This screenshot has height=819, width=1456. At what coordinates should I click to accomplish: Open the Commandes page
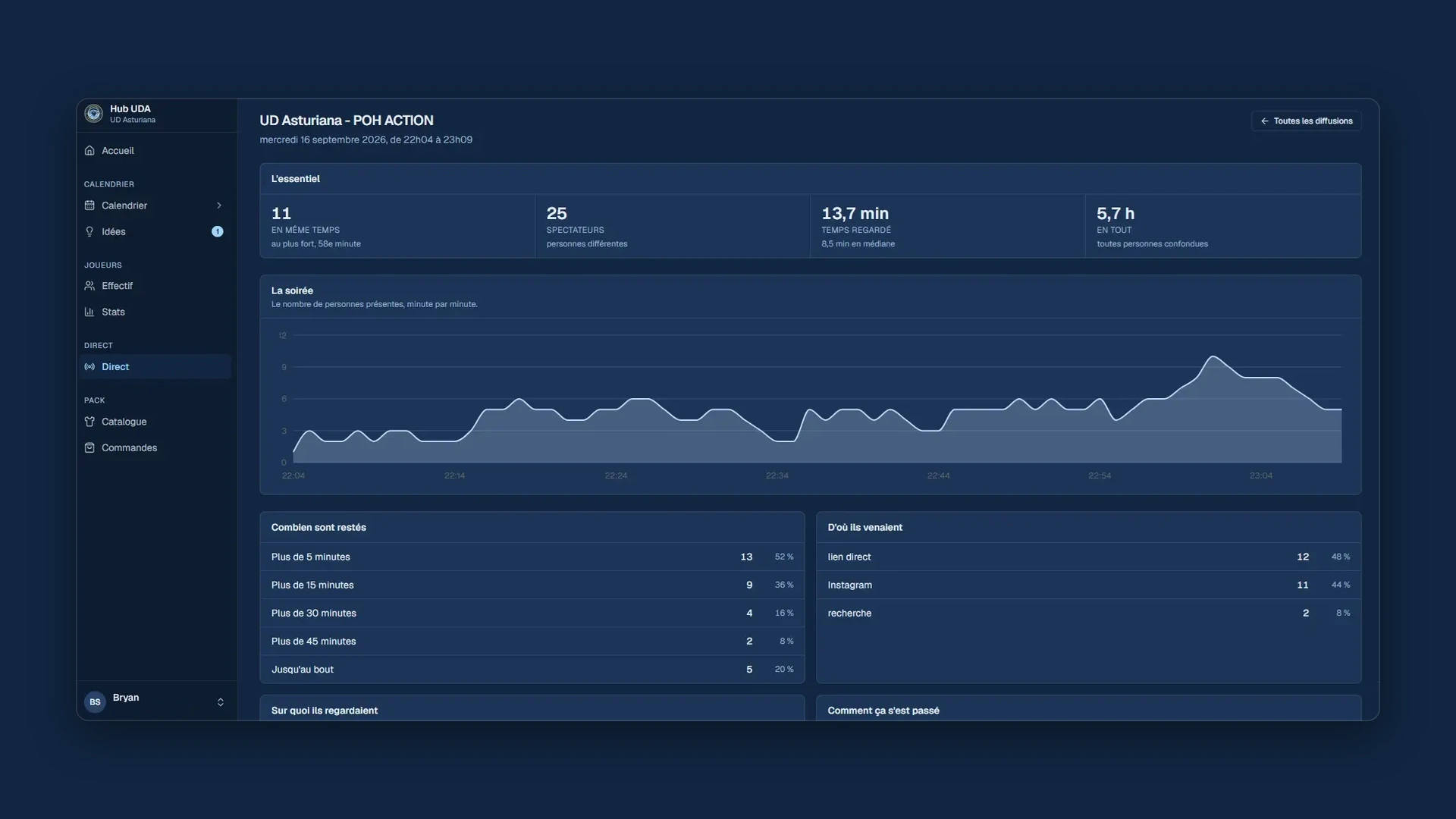pyautogui.click(x=155, y=447)
